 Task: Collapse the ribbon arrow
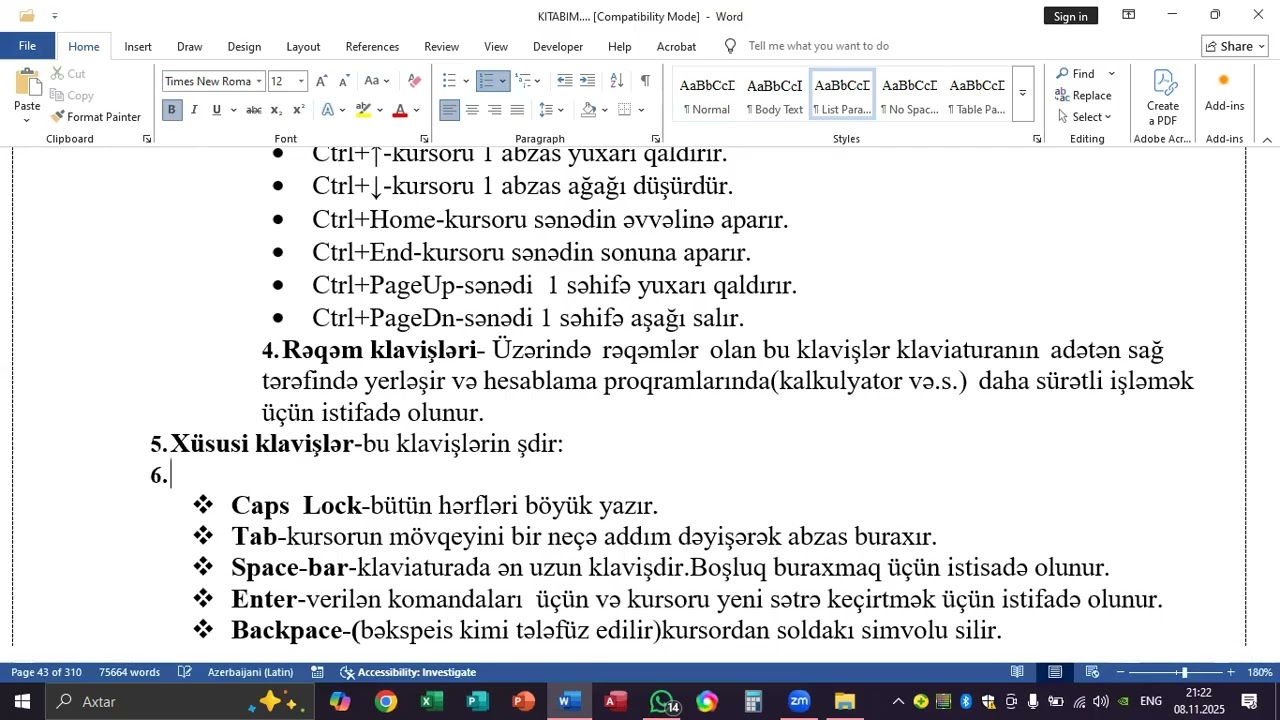(1267, 140)
